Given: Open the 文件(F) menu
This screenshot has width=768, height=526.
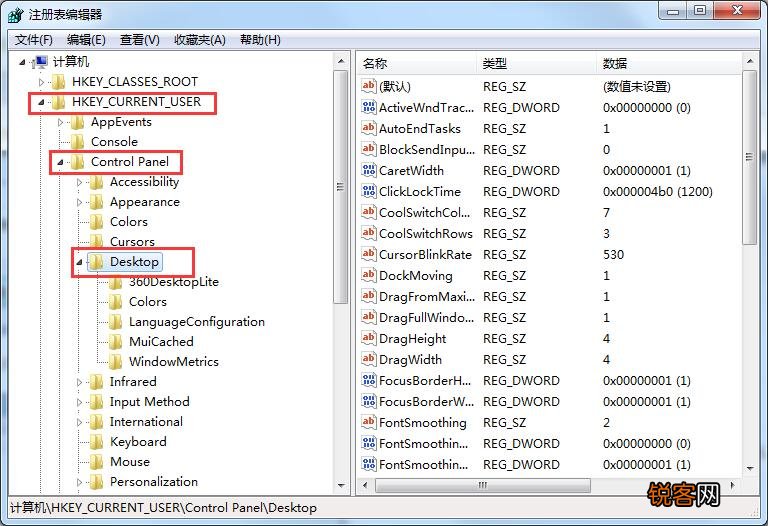Looking at the screenshot, I should [33, 40].
